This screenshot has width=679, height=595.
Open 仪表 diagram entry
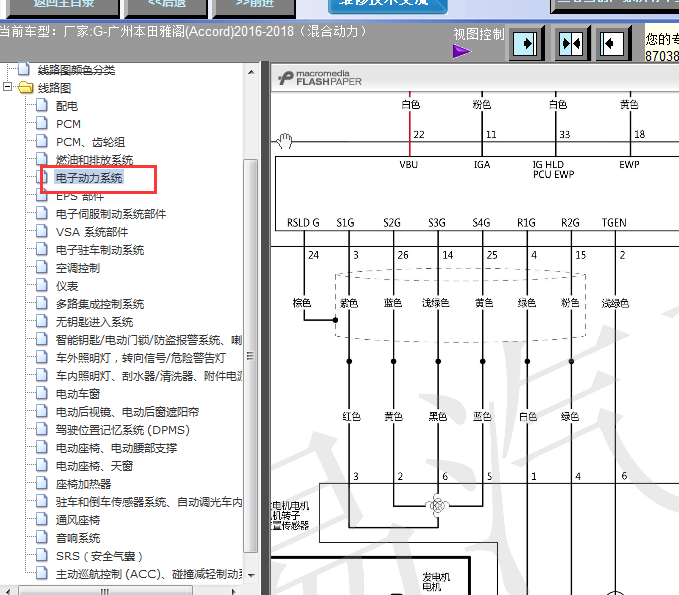pyautogui.click(x=67, y=286)
